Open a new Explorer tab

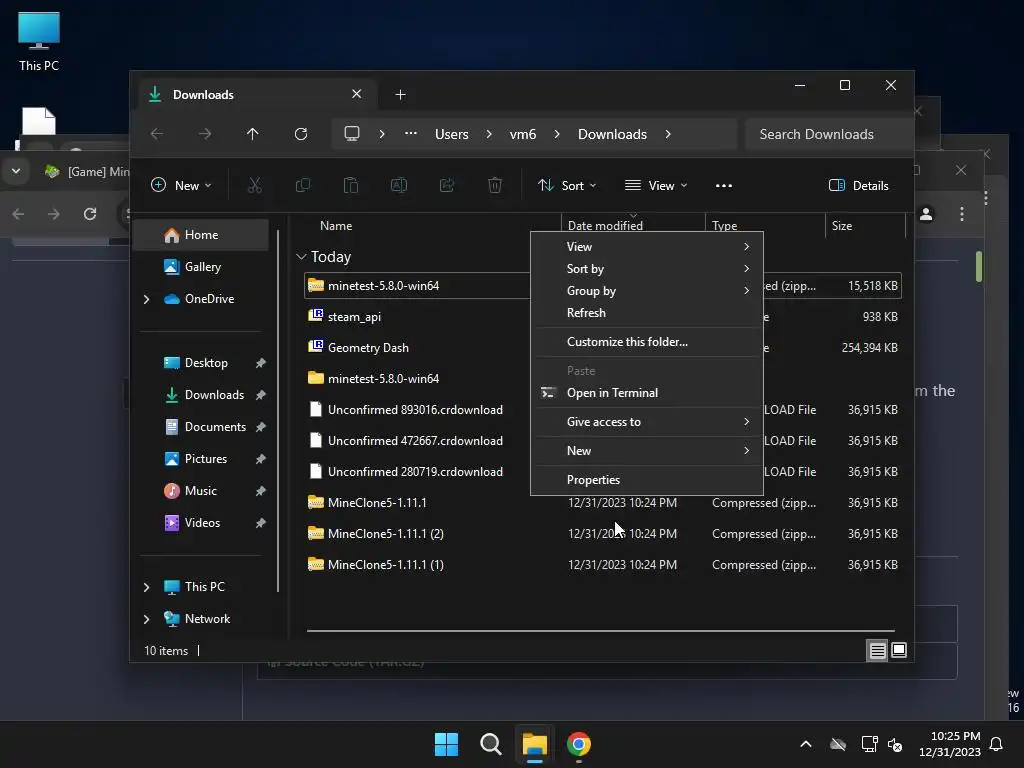(400, 95)
